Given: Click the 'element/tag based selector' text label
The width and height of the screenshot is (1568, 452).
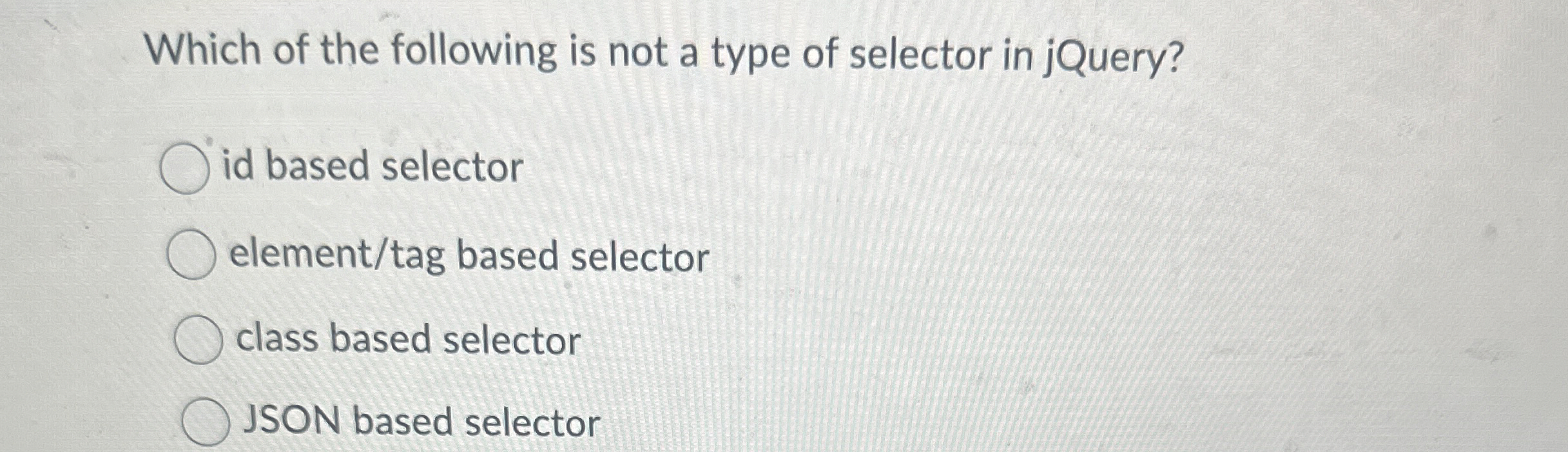Looking at the screenshot, I should [x=467, y=255].
